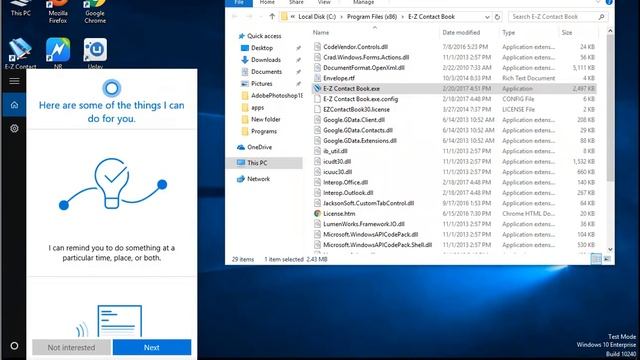Viewport: 640px width, 360px height.
Task: Open Google Chrome desktop shortcut
Action: point(95,11)
